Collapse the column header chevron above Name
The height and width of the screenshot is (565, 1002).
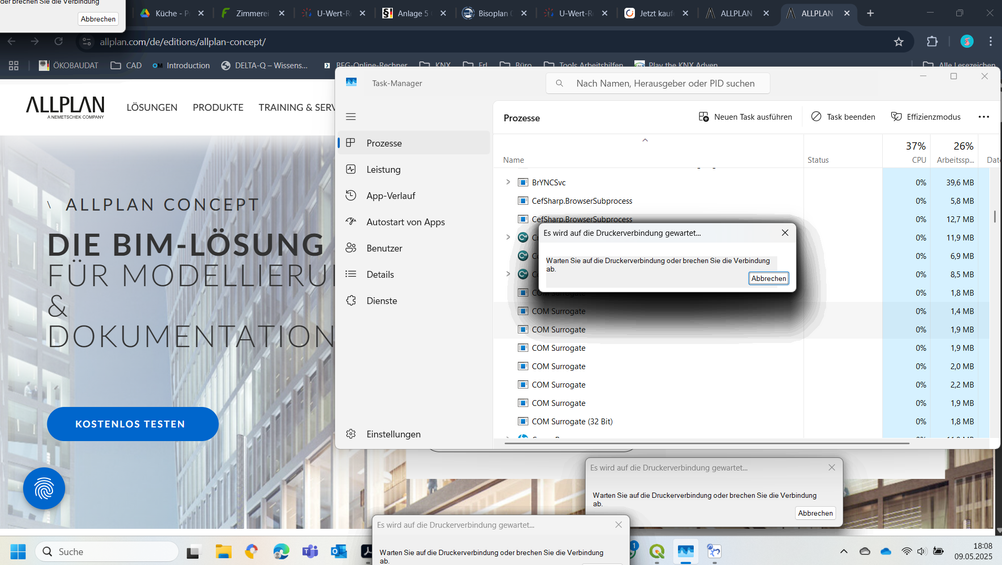645,140
